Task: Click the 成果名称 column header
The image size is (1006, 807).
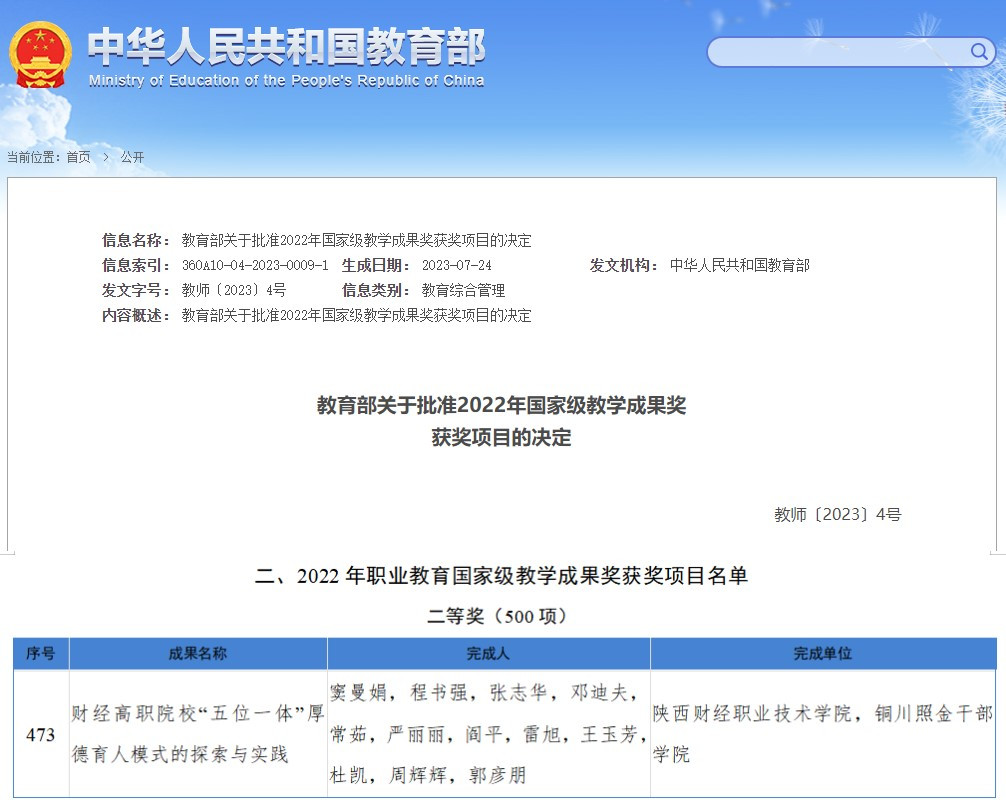Action: pos(198,653)
